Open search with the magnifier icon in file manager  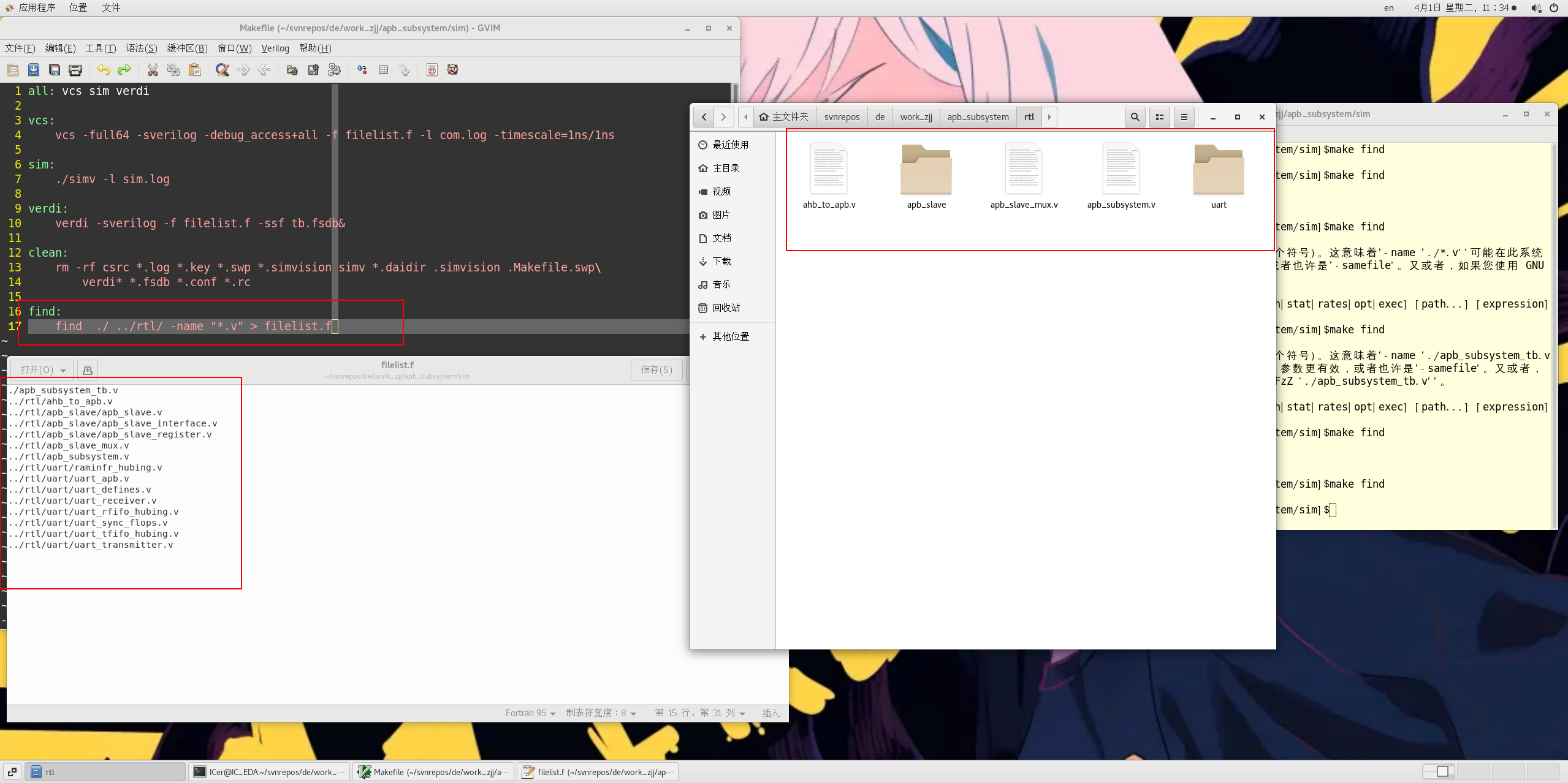(x=1134, y=116)
